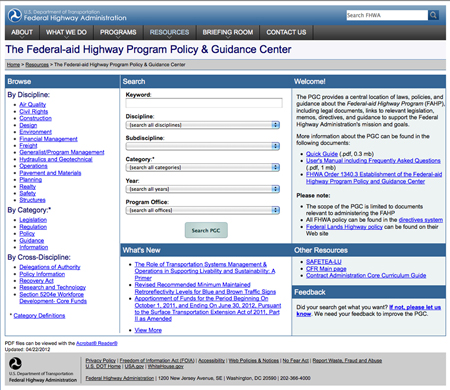
Task: Click the DOT logo in header
Action: tap(14, 15)
